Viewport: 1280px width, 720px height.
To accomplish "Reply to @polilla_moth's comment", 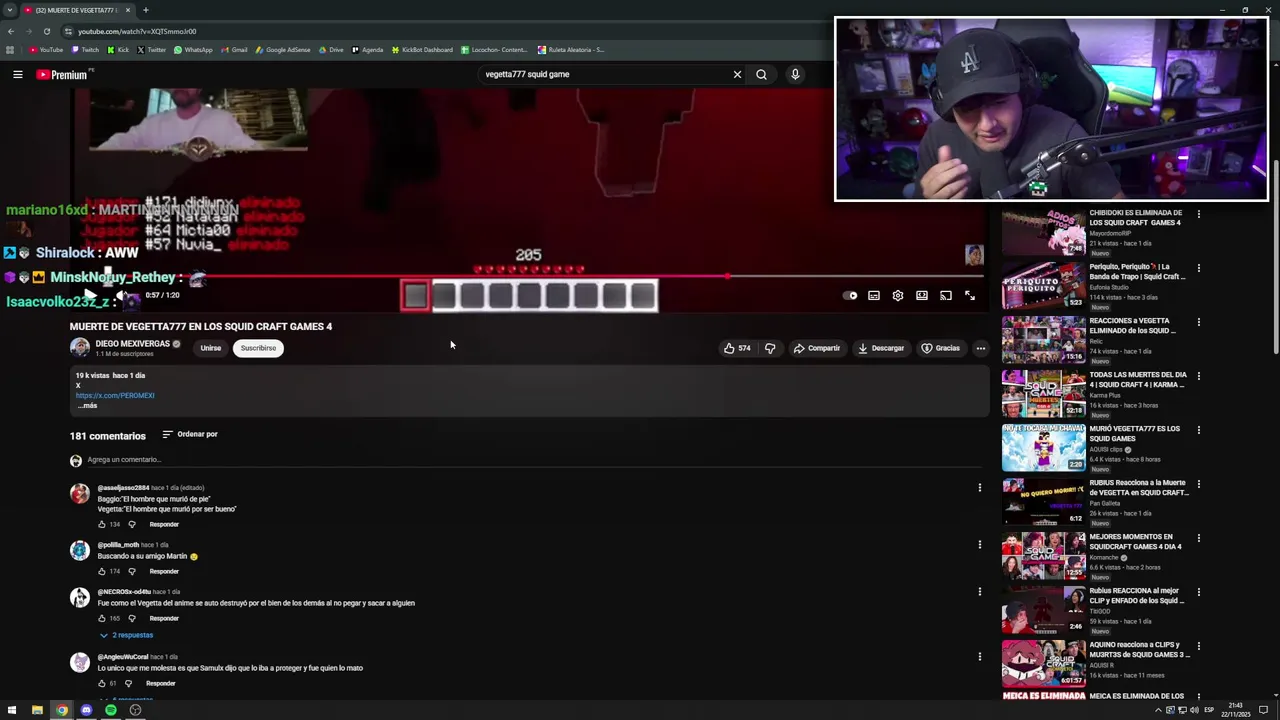I will 164,571.
